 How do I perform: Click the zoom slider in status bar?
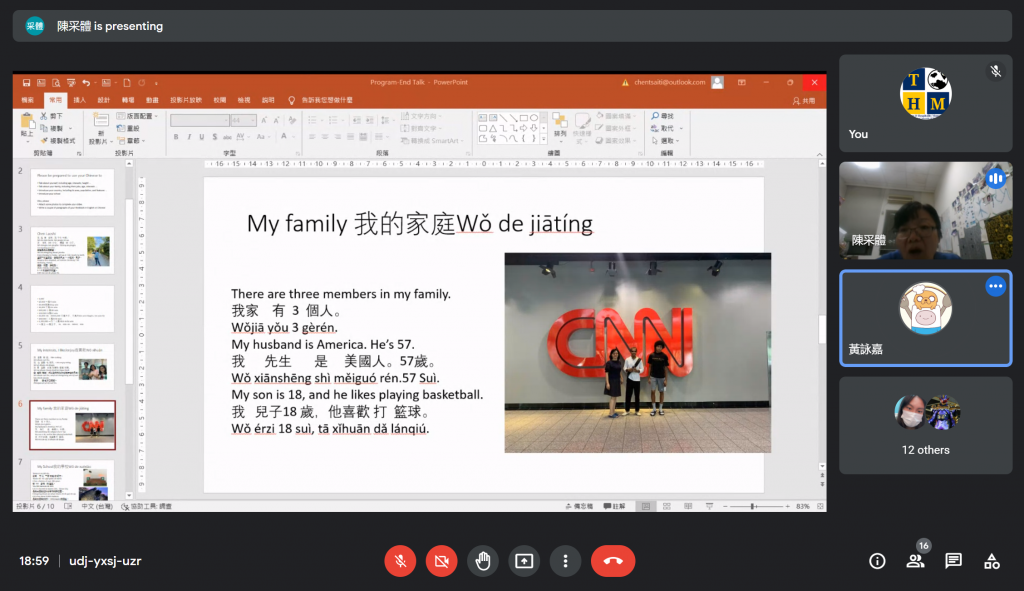[756, 506]
